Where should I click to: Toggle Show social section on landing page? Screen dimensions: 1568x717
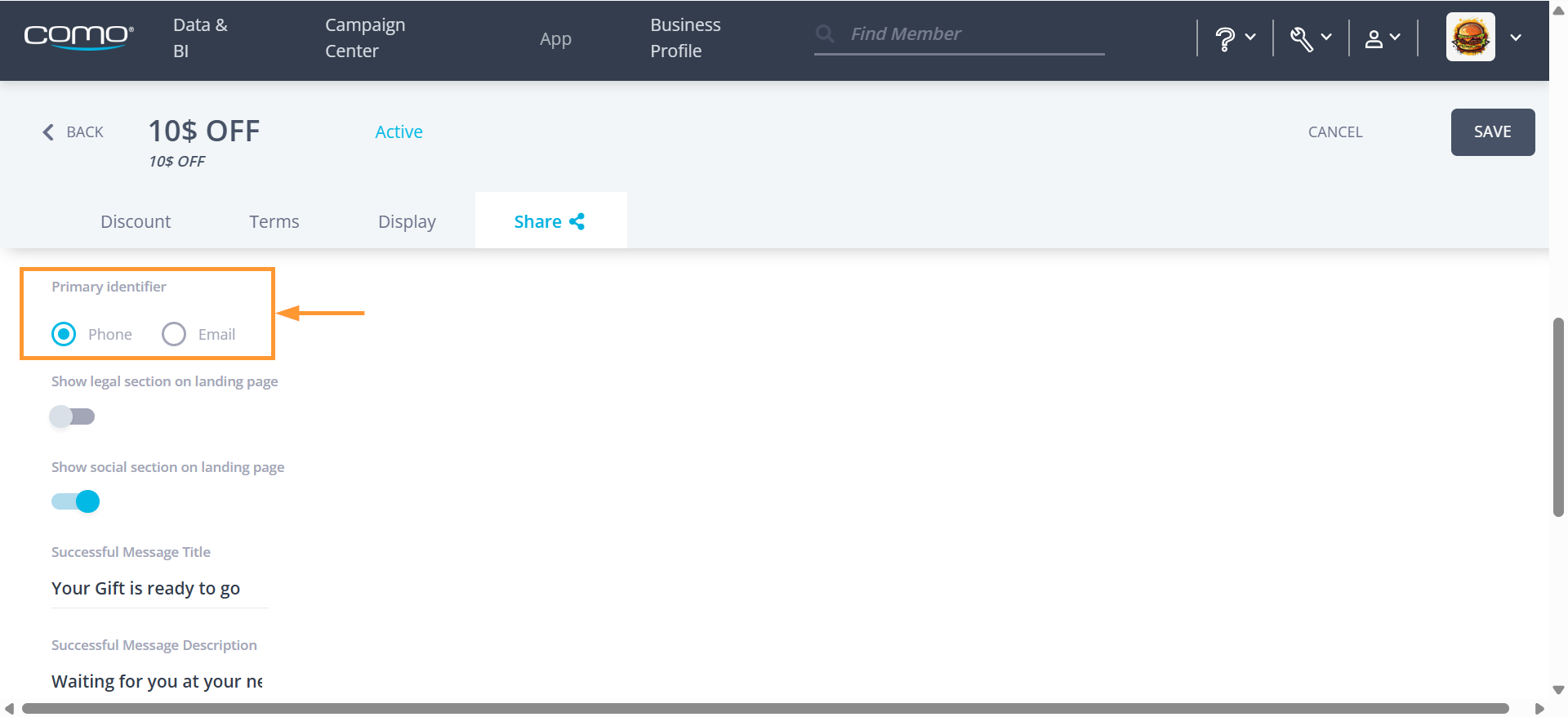[76, 501]
